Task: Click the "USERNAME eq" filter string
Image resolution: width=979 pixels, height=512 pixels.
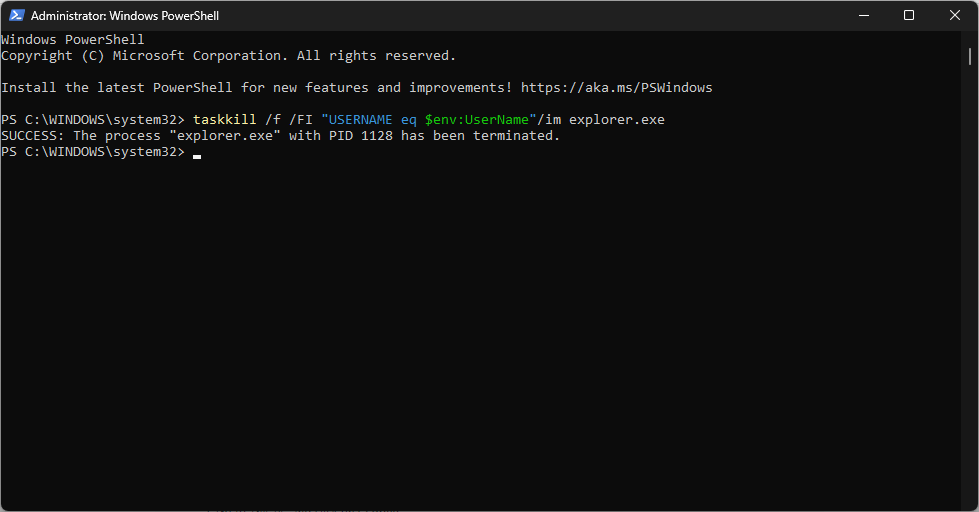Action: click(364, 120)
